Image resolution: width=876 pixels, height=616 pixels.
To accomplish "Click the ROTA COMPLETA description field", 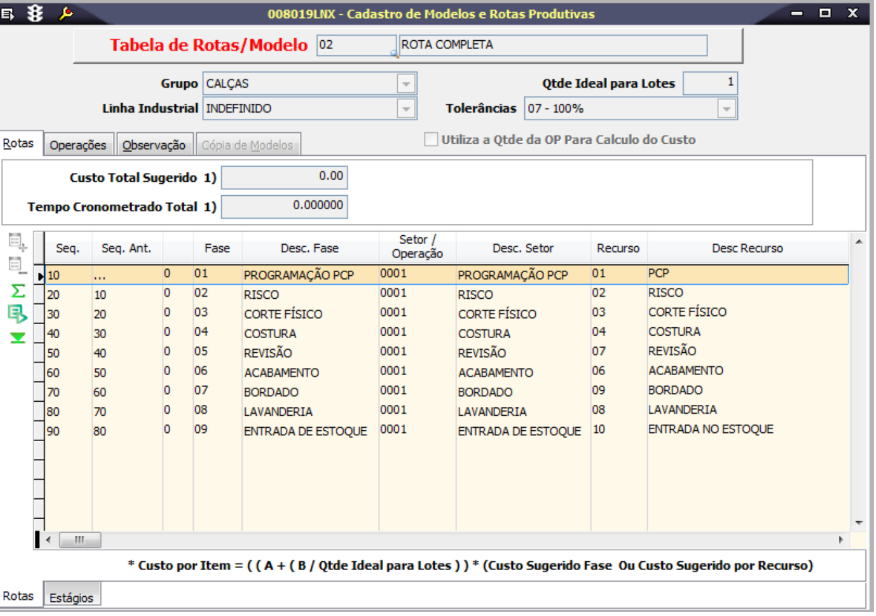I will [553, 45].
